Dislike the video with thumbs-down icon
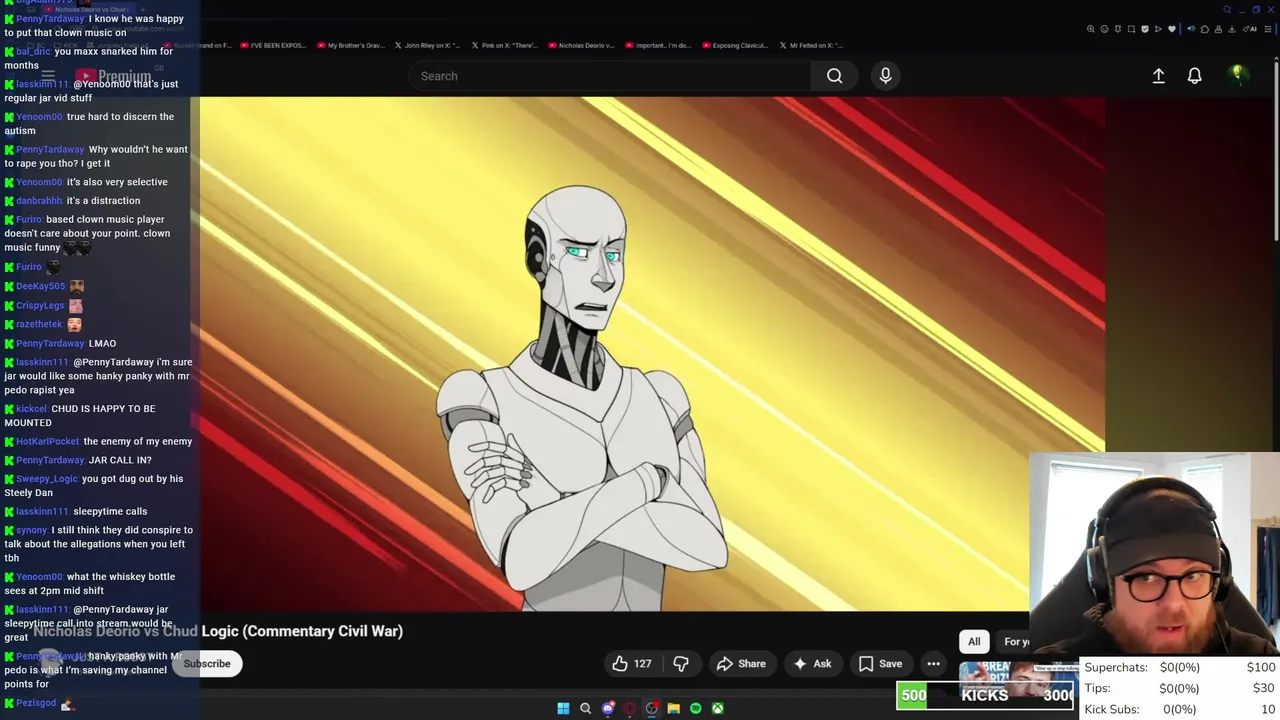This screenshot has width=1280, height=720. click(x=681, y=664)
